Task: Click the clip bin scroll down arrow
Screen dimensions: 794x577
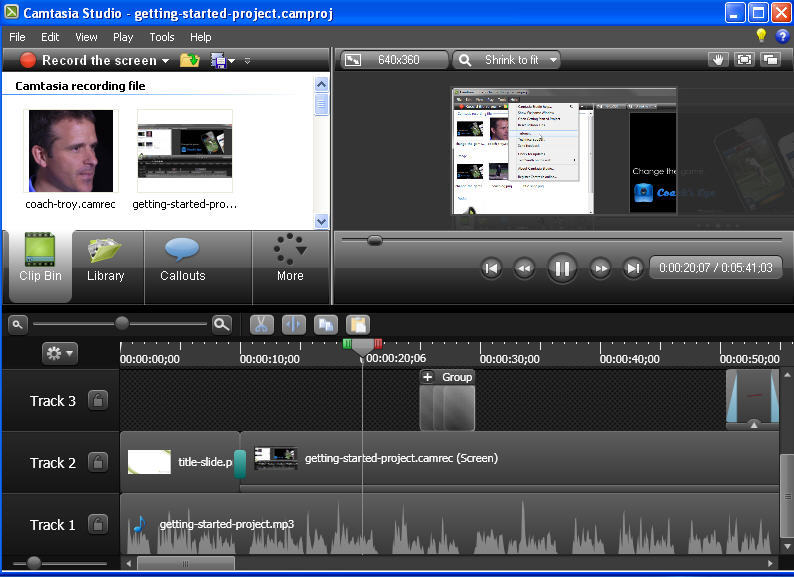Action: (x=321, y=221)
